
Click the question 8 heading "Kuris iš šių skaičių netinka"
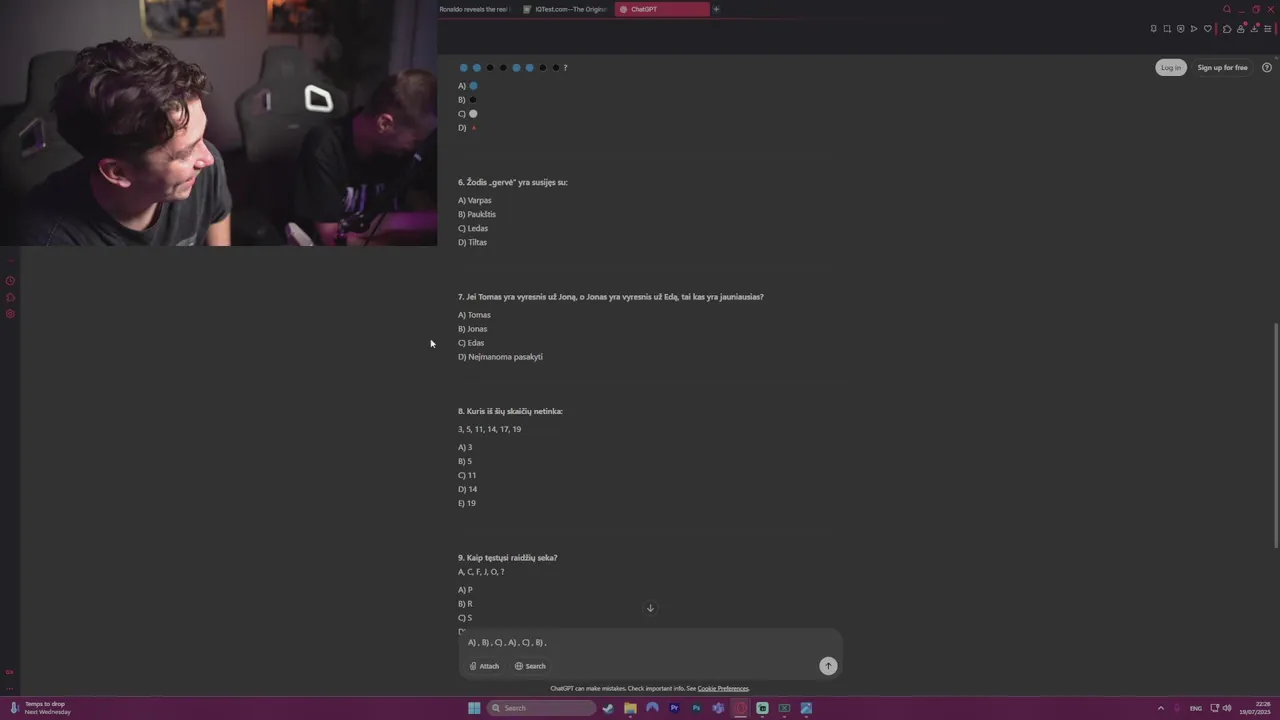(x=510, y=411)
